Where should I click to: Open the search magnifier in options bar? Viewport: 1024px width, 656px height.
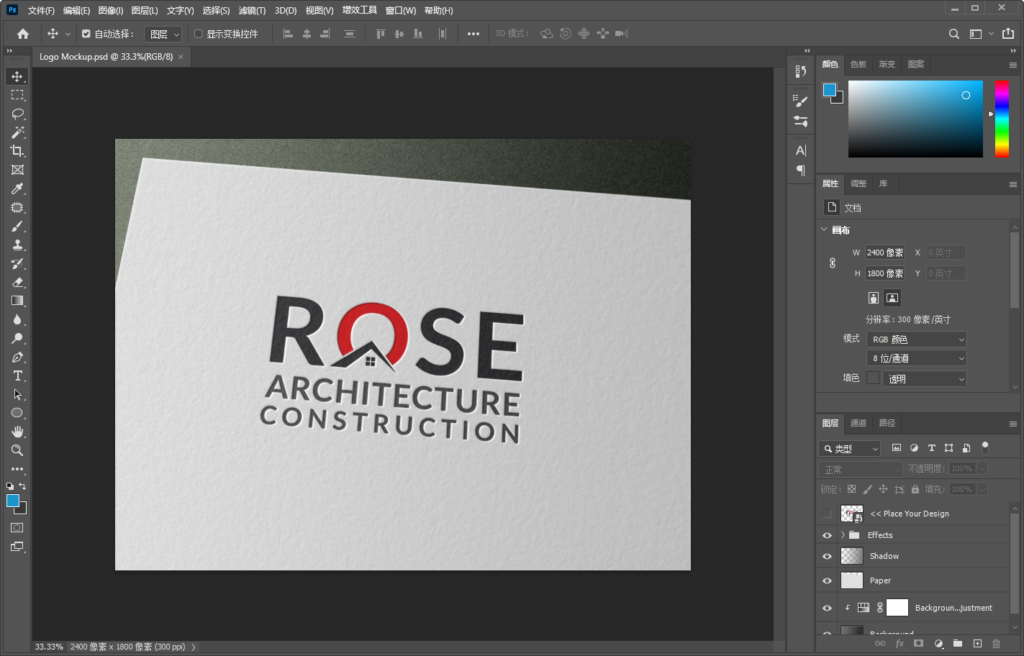[954, 34]
